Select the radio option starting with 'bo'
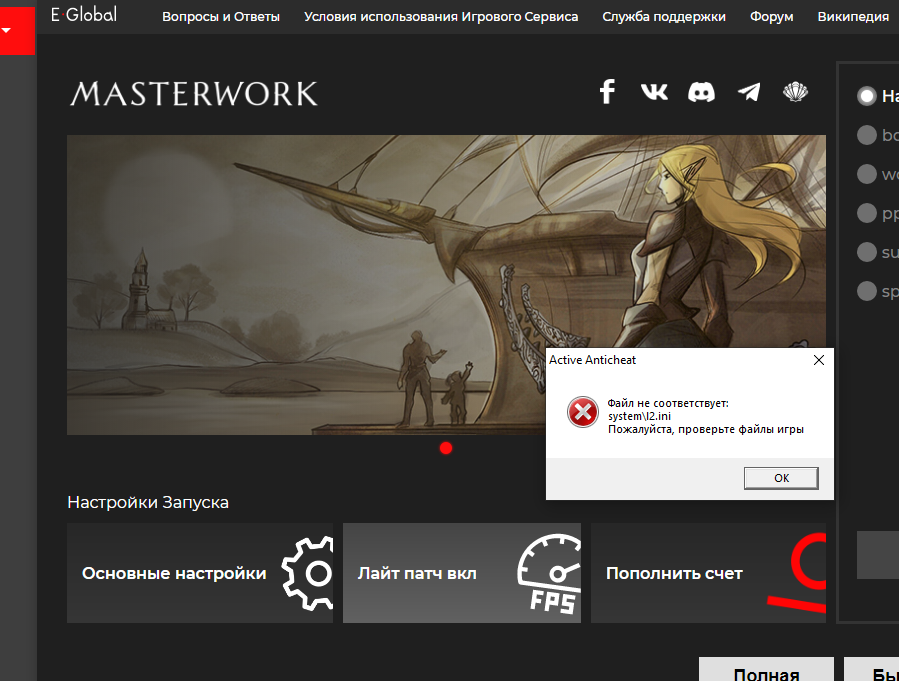Screen dimensions: 899x681 (x=866, y=135)
